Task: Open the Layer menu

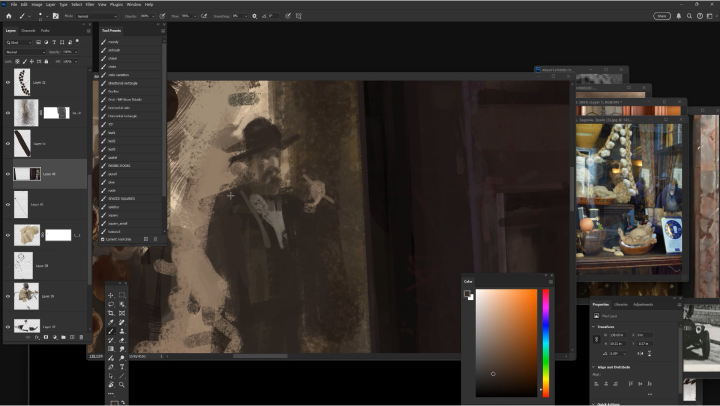Action: 51,5
